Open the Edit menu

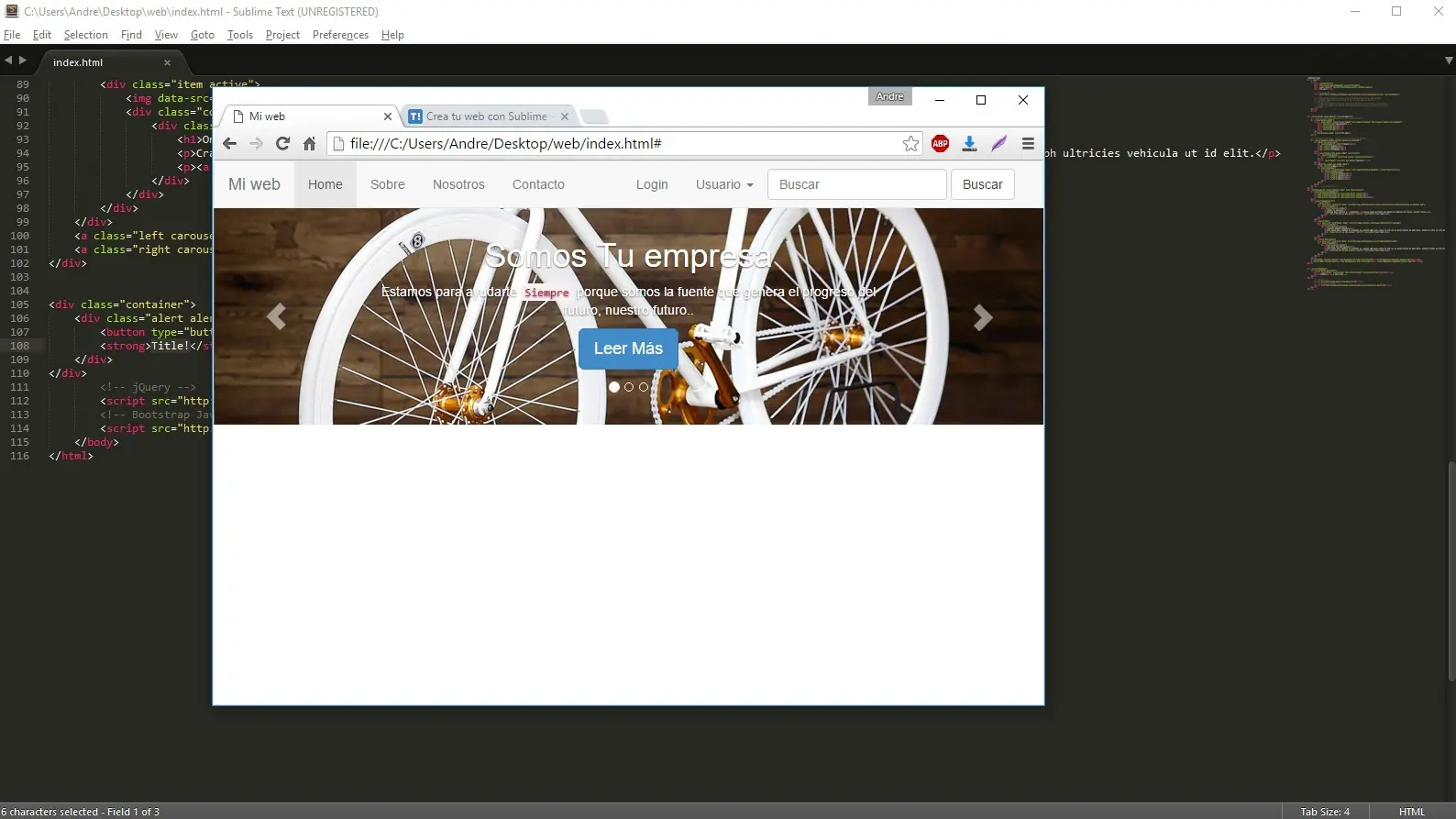(42, 35)
